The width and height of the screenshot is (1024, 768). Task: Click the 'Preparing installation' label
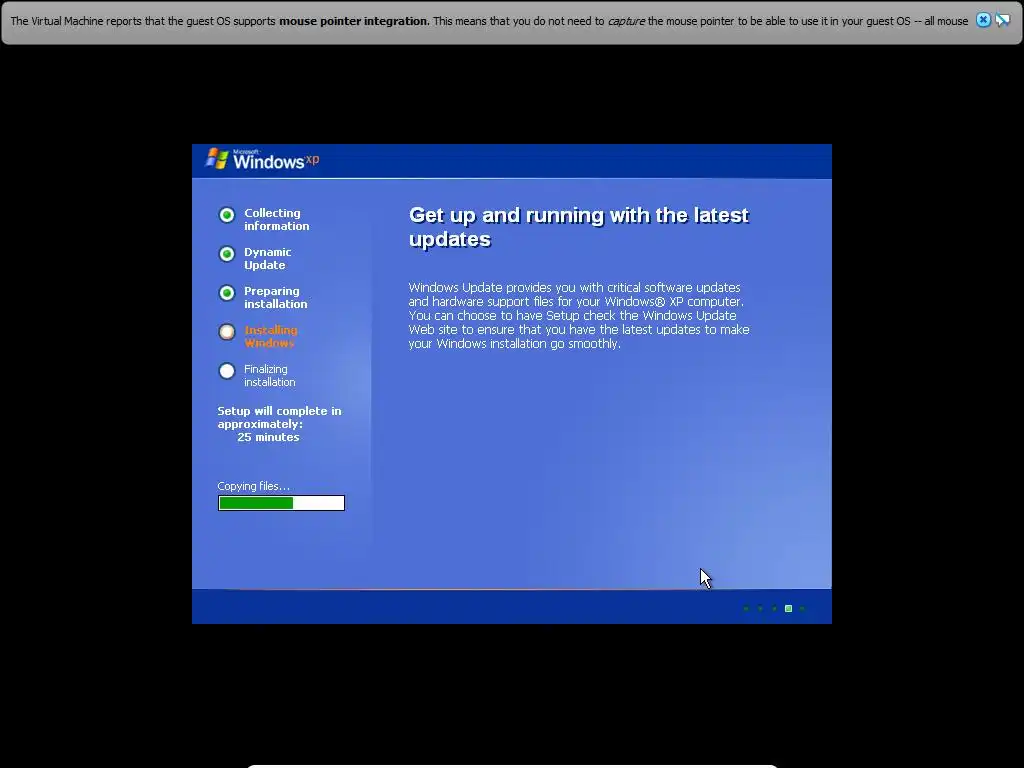(276, 297)
